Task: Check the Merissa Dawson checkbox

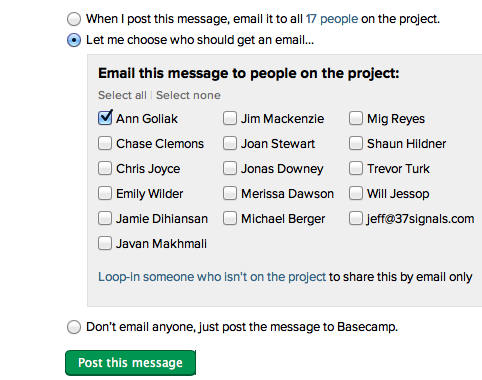Action: tap(230, 193)
